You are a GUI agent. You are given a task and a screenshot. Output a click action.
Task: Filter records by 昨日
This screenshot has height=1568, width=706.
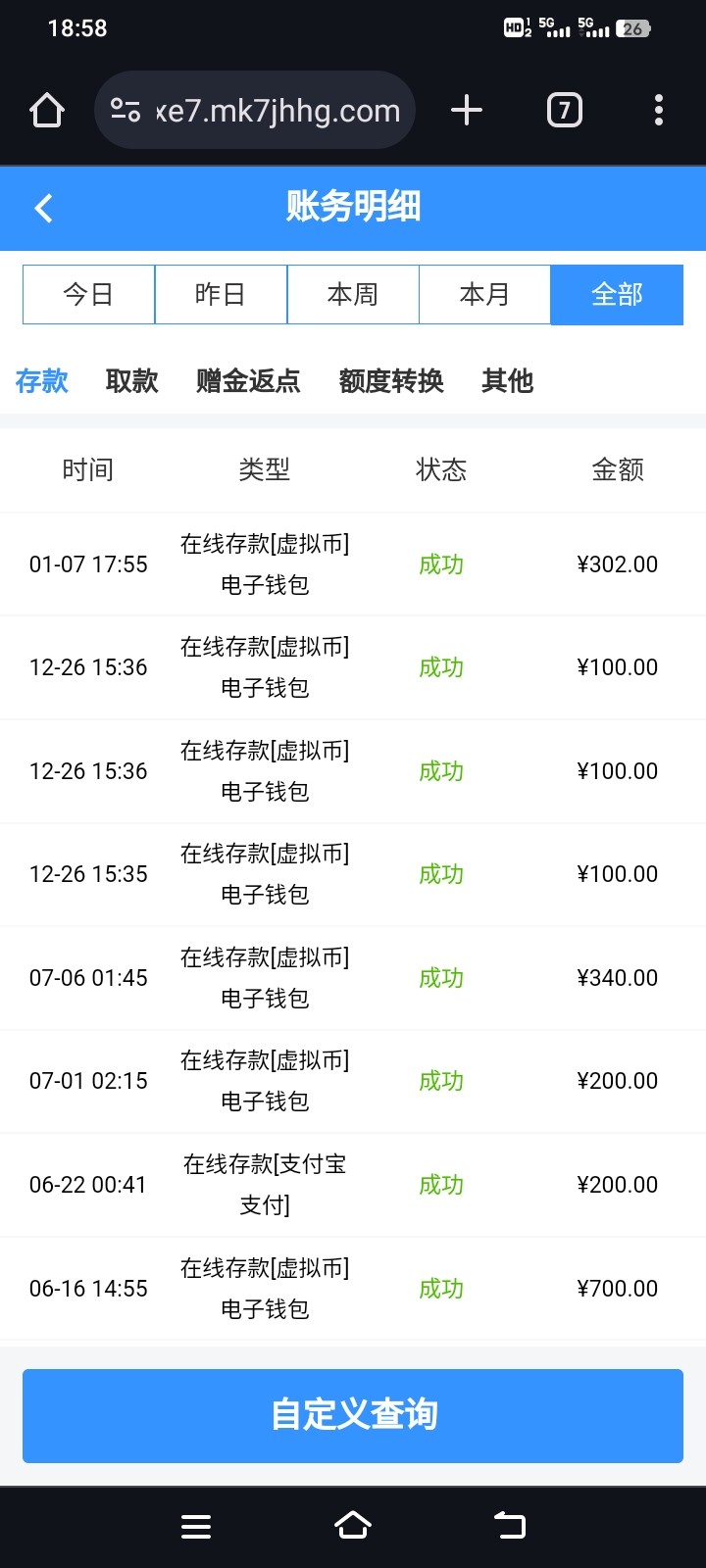(x=221, y=294)
